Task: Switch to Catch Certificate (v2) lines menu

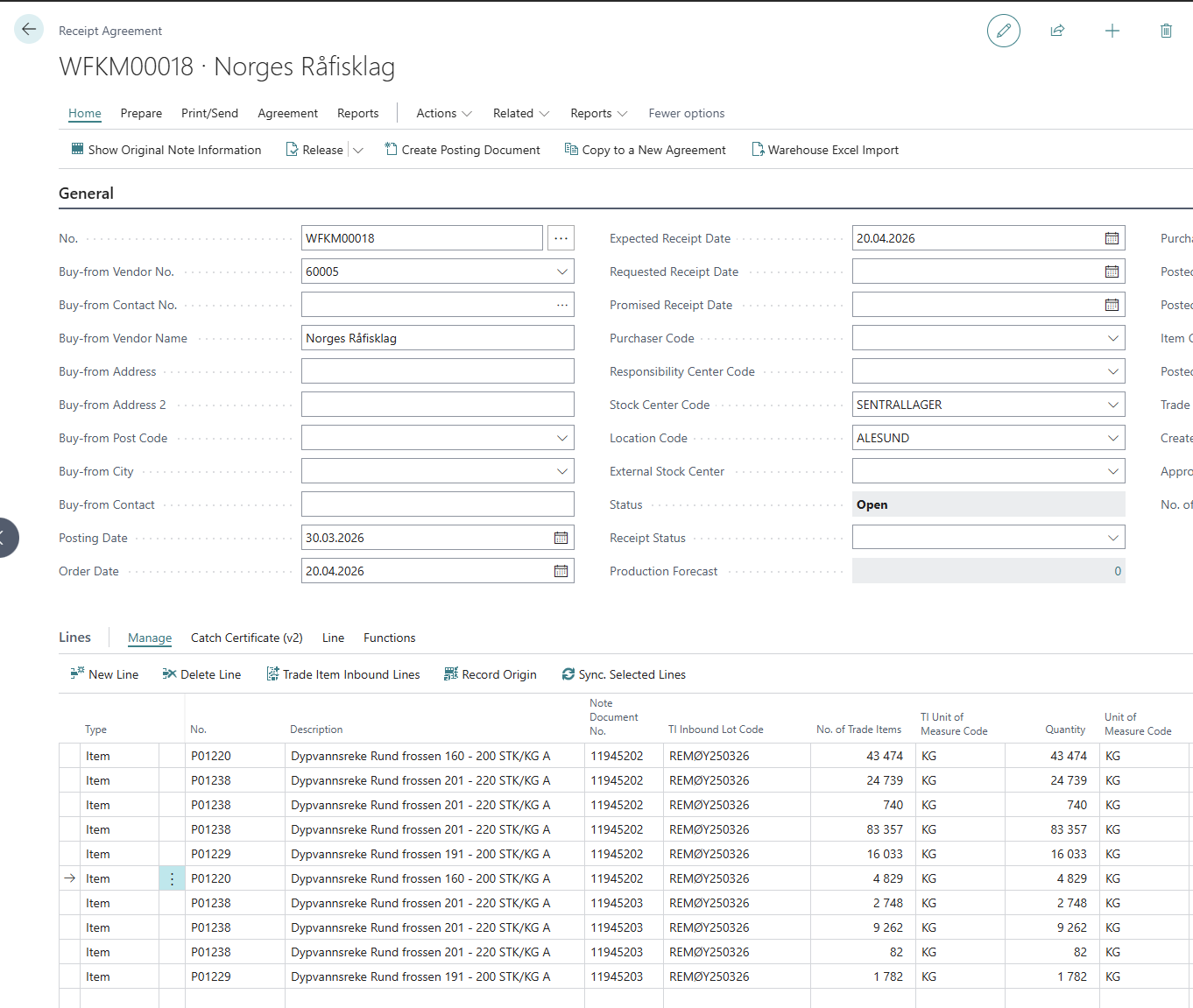Action: pos(246,638)
